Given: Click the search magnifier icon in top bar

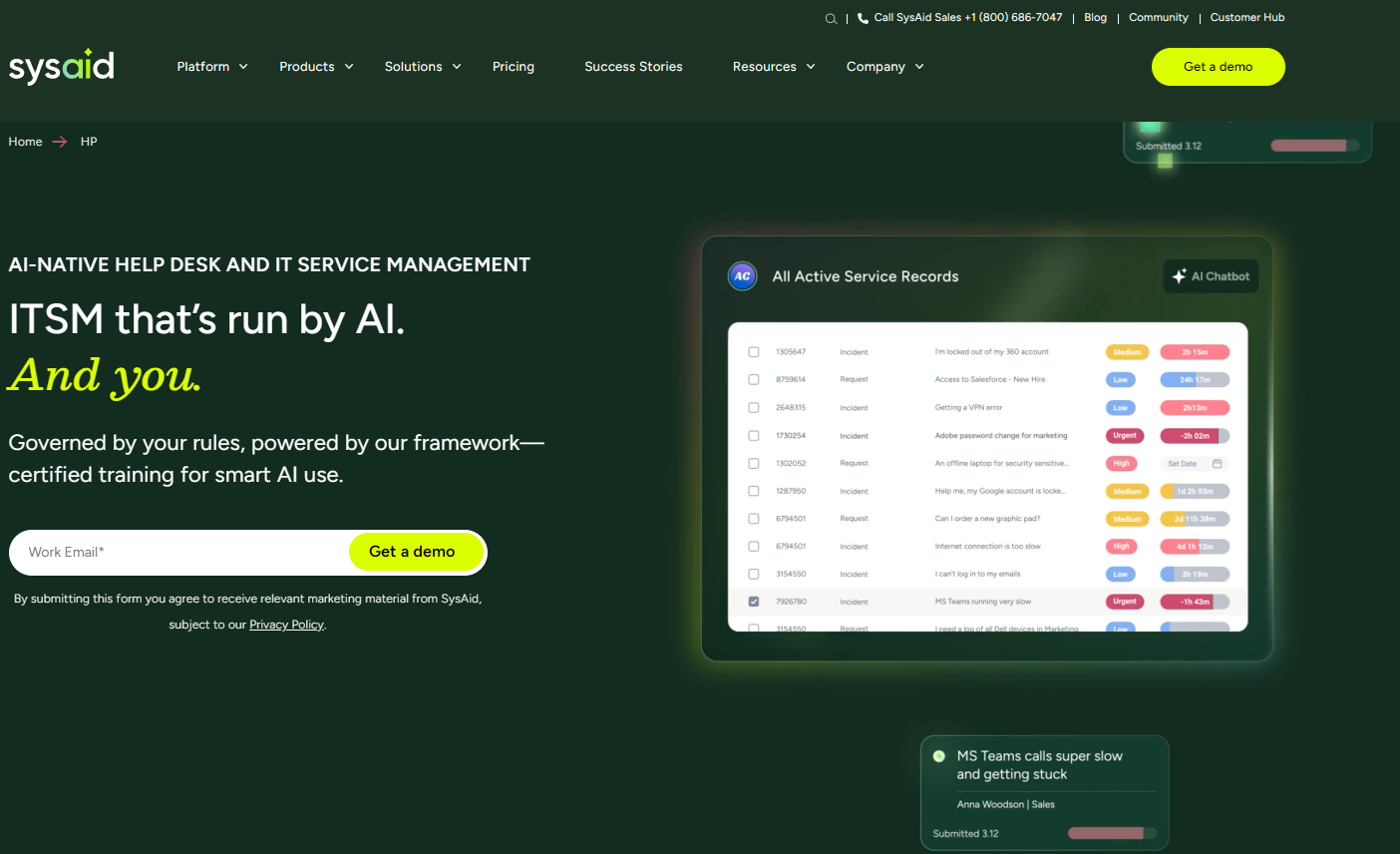Looking at the screenshot, I should click(831, 18).
